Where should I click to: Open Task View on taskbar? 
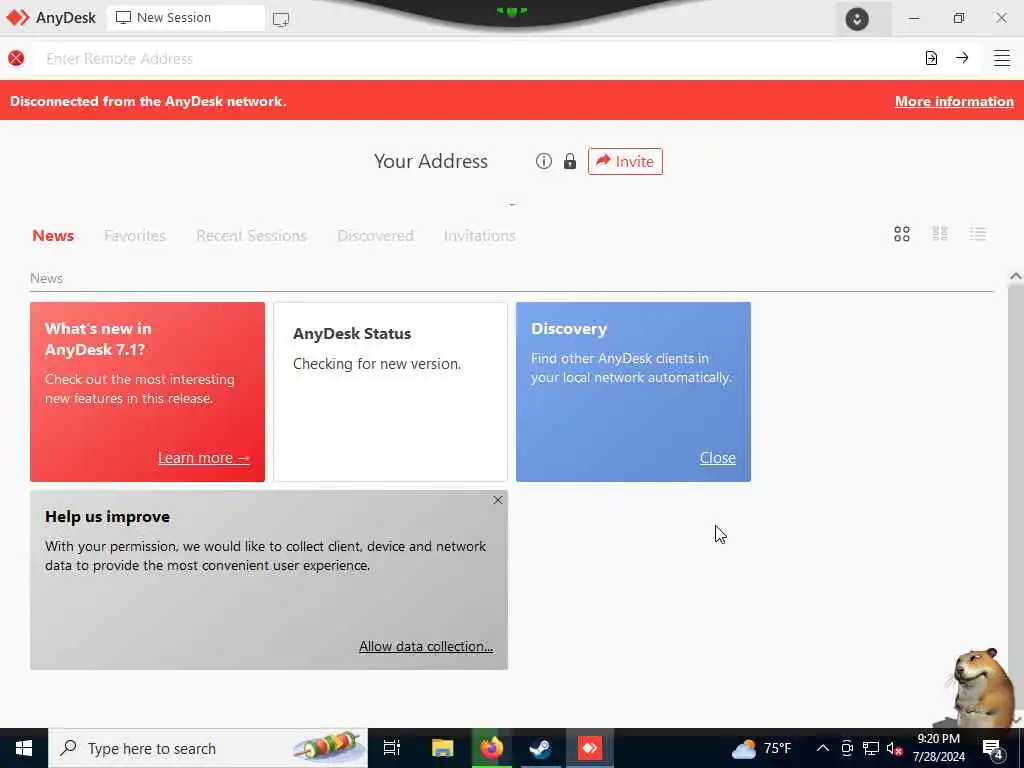coord(392,748)
